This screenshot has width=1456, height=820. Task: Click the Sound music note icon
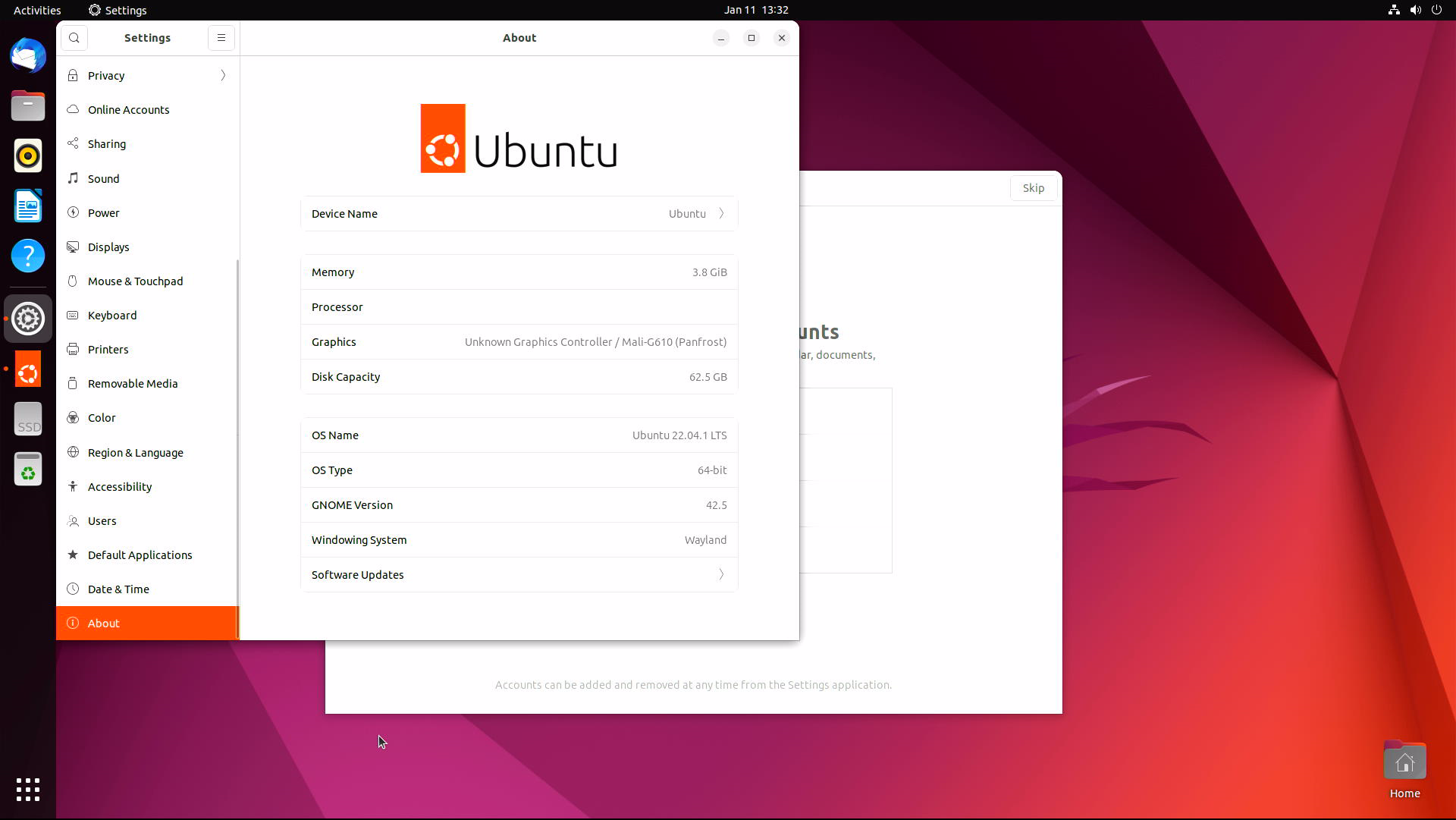[x=73, y=178]
